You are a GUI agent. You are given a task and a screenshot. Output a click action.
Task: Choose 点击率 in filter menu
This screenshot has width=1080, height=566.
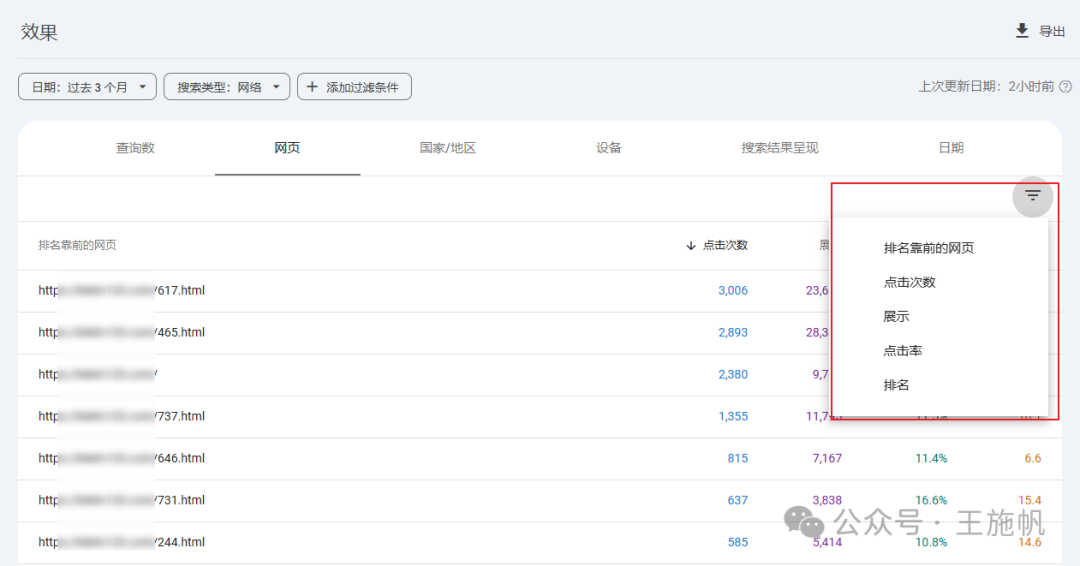point(902,350)
